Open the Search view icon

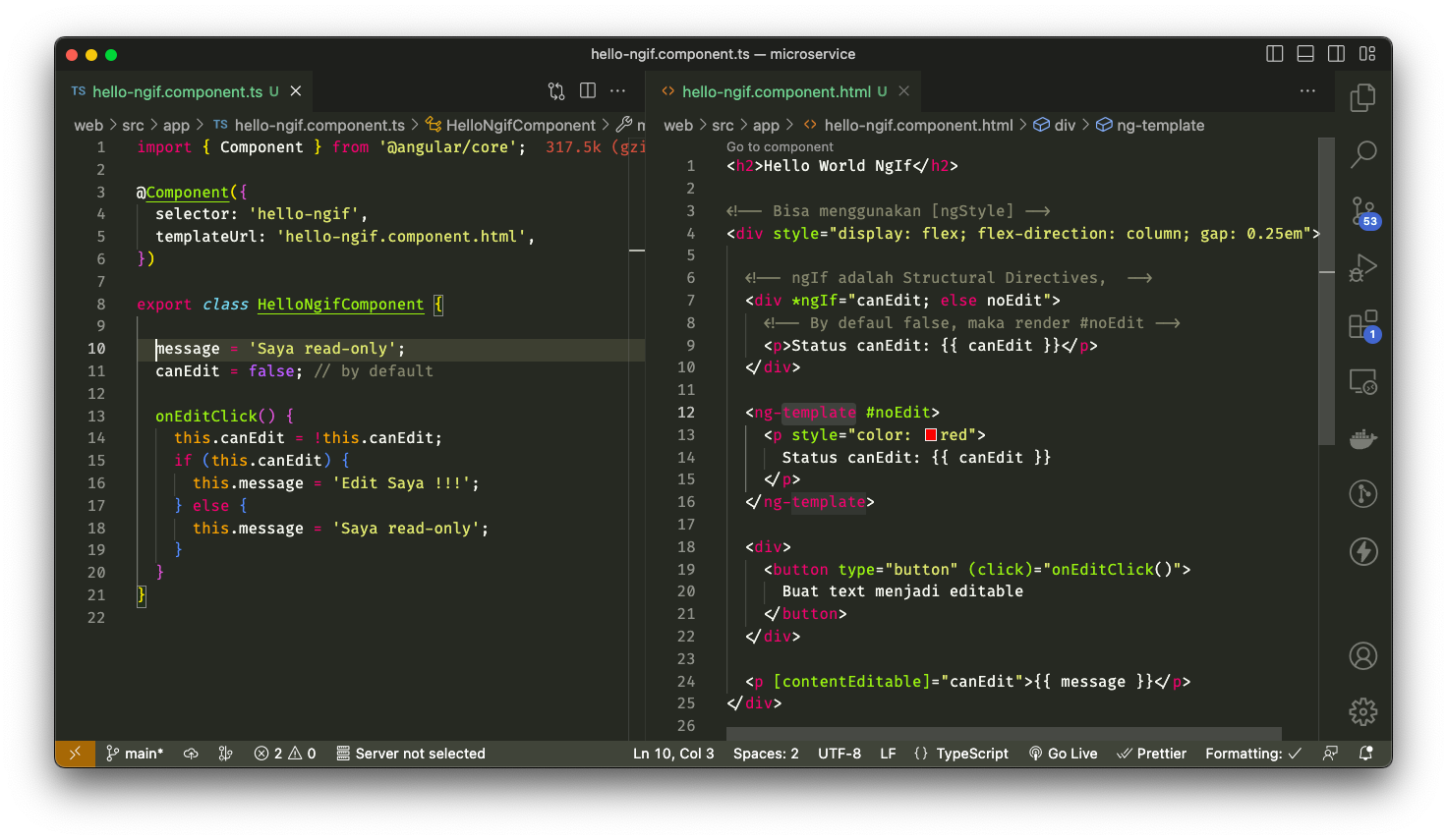1362,153
